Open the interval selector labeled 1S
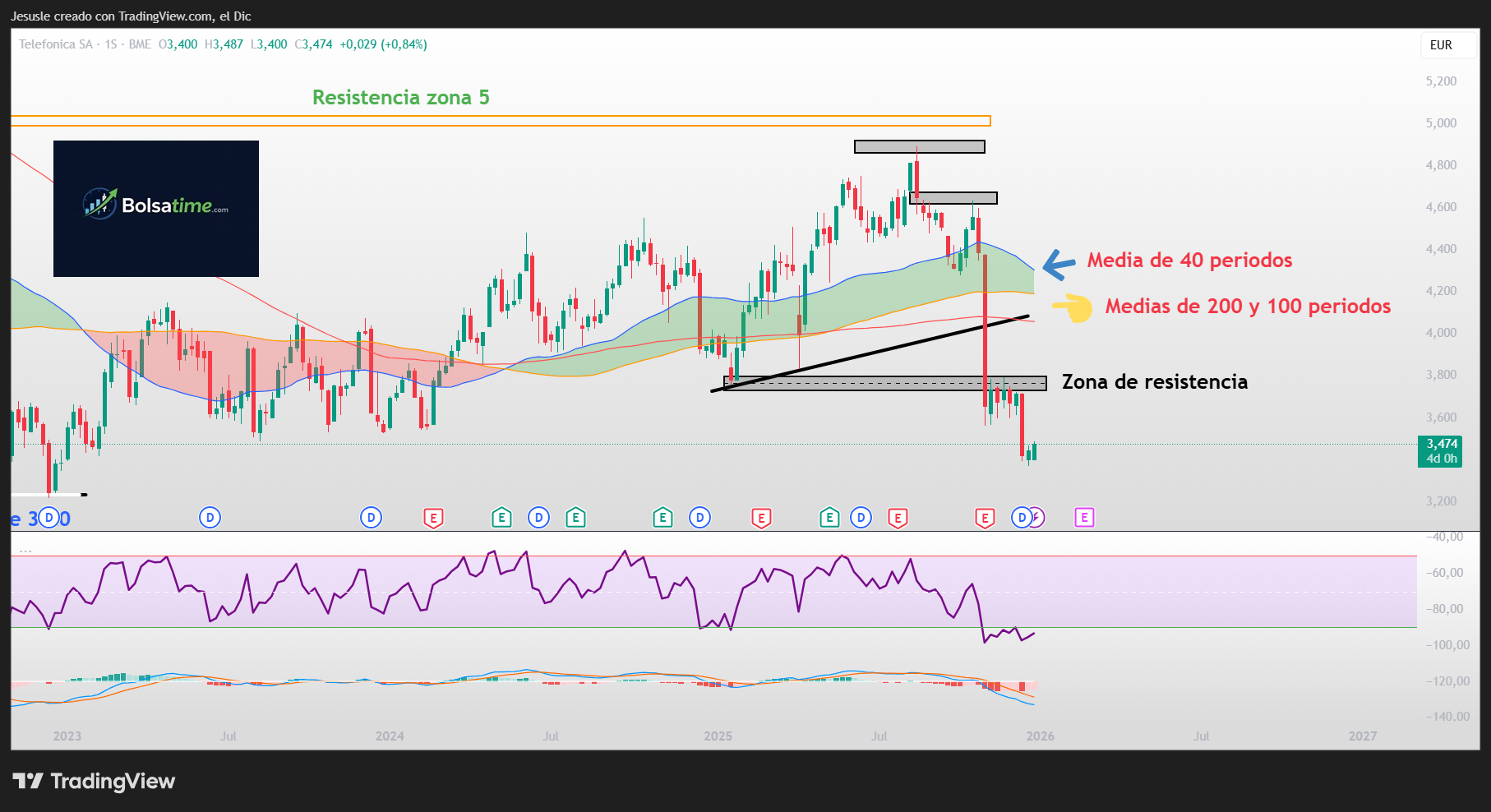The width and height of the screenshot is (1491, 812). coord(110,45)
